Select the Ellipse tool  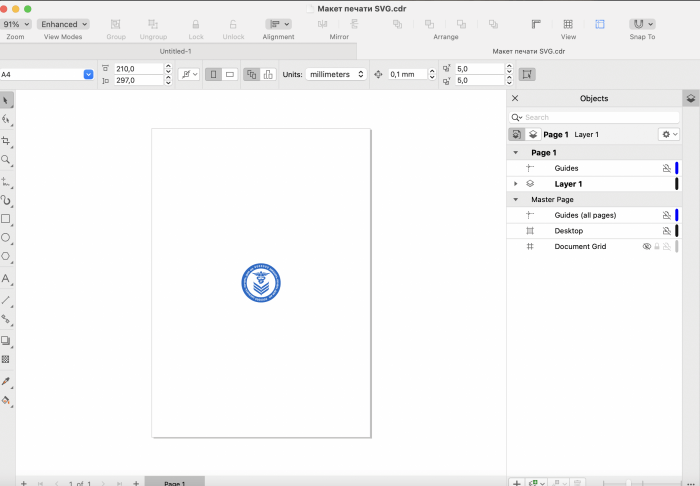[6, 237]
